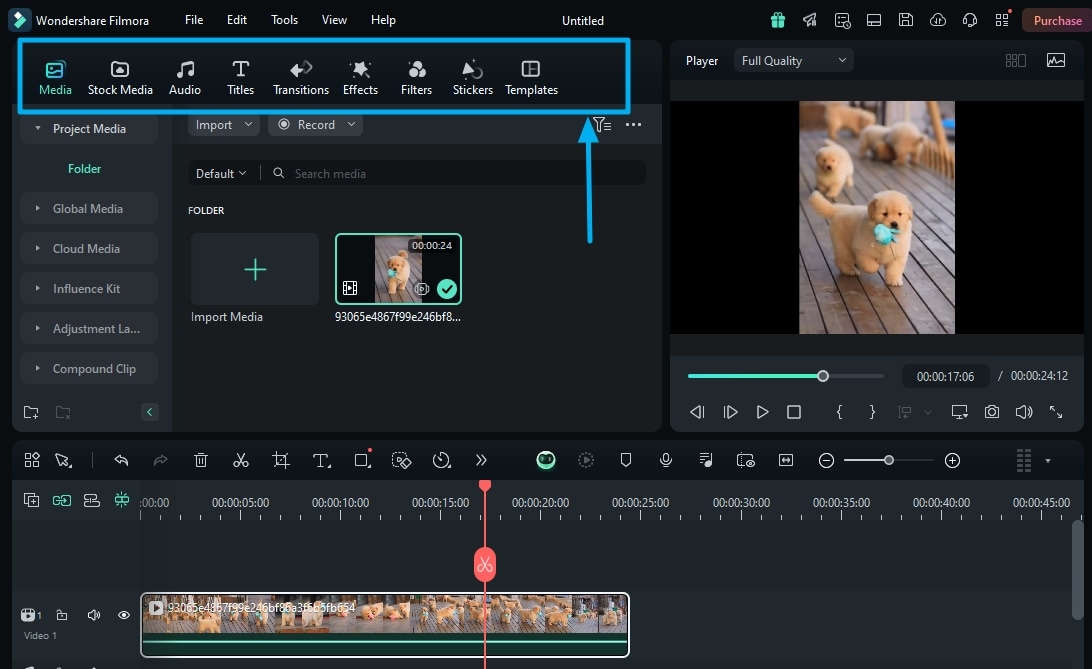Image resolution: width=1092 pixels, height=669 pixels.
Task: Click the timeline zoom slider handle
Action: coord(888,460)
